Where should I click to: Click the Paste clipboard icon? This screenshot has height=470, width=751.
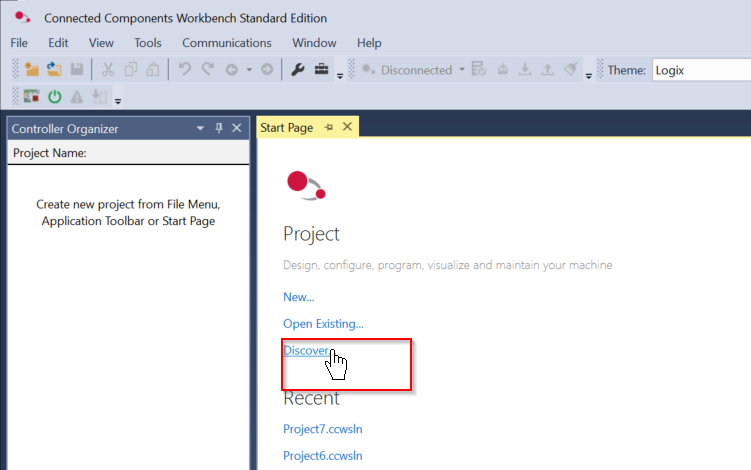click(153, 69)
